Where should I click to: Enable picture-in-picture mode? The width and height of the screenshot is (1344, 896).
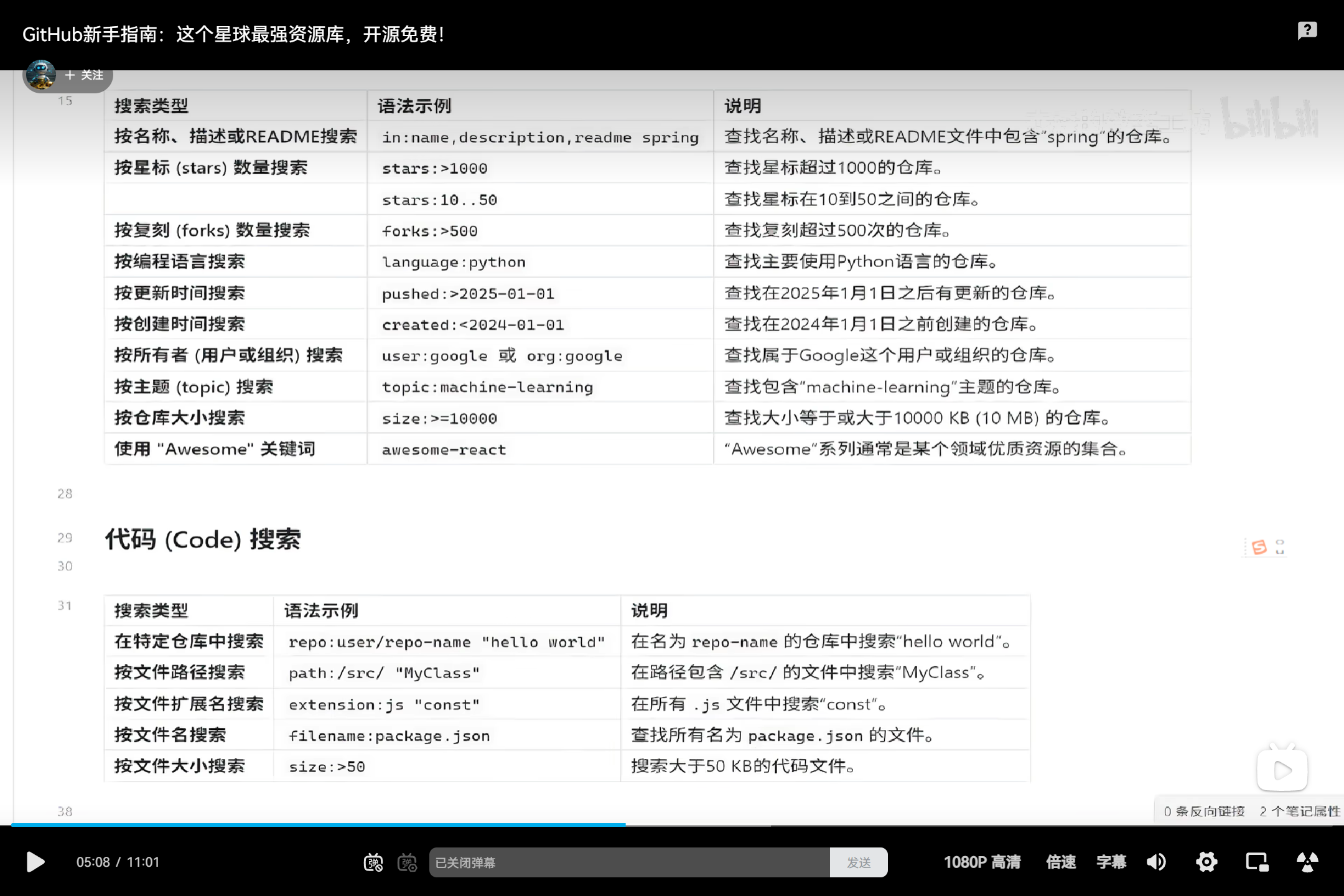tap(1256, 862)
